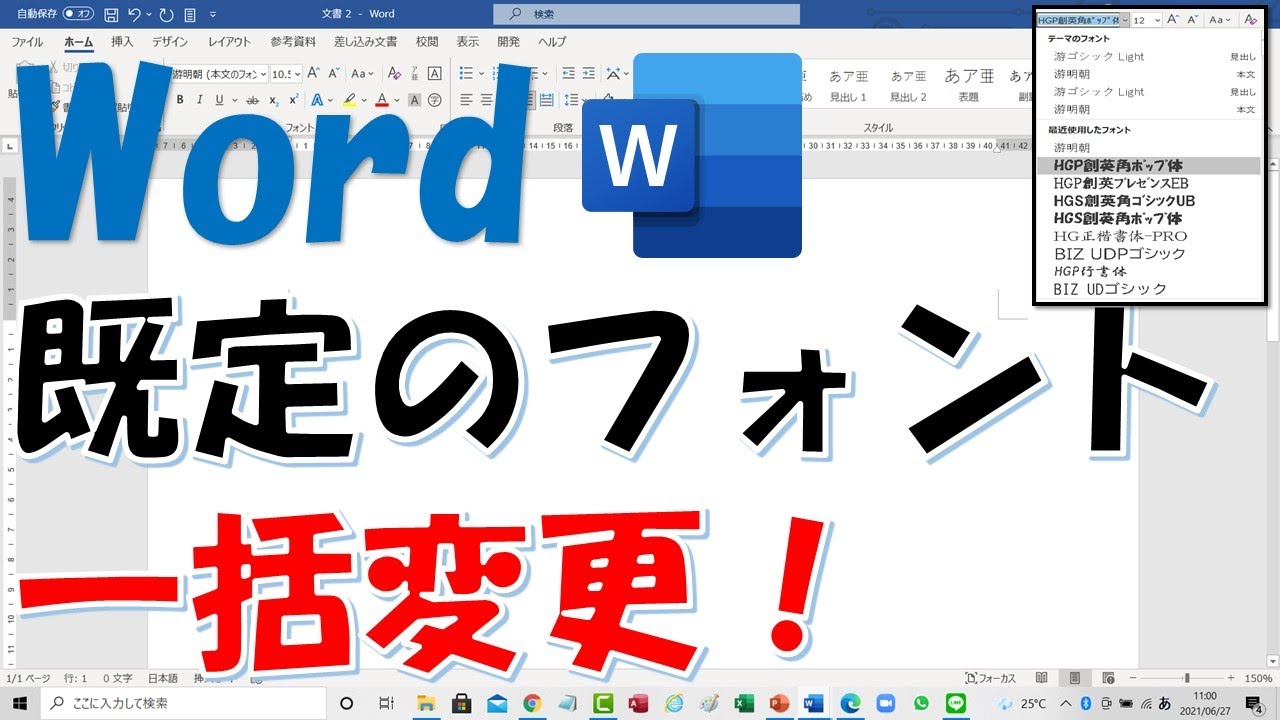Click the Increase Indent icon
Viewport: 1280px width, 720px height.
590,74
